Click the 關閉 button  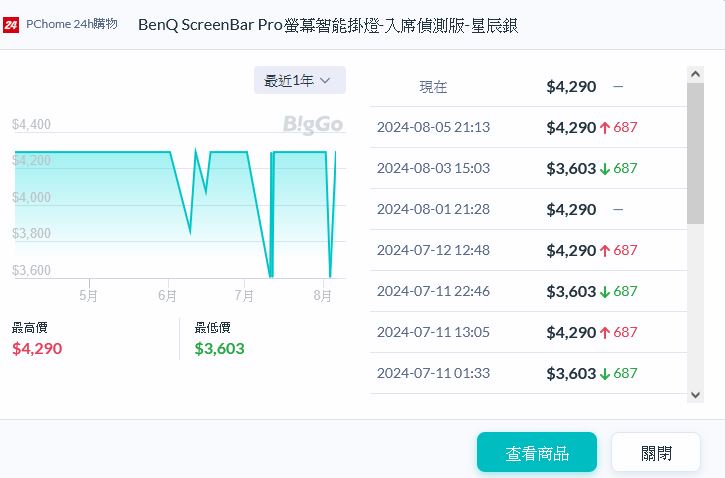click(x=656, y=453)
